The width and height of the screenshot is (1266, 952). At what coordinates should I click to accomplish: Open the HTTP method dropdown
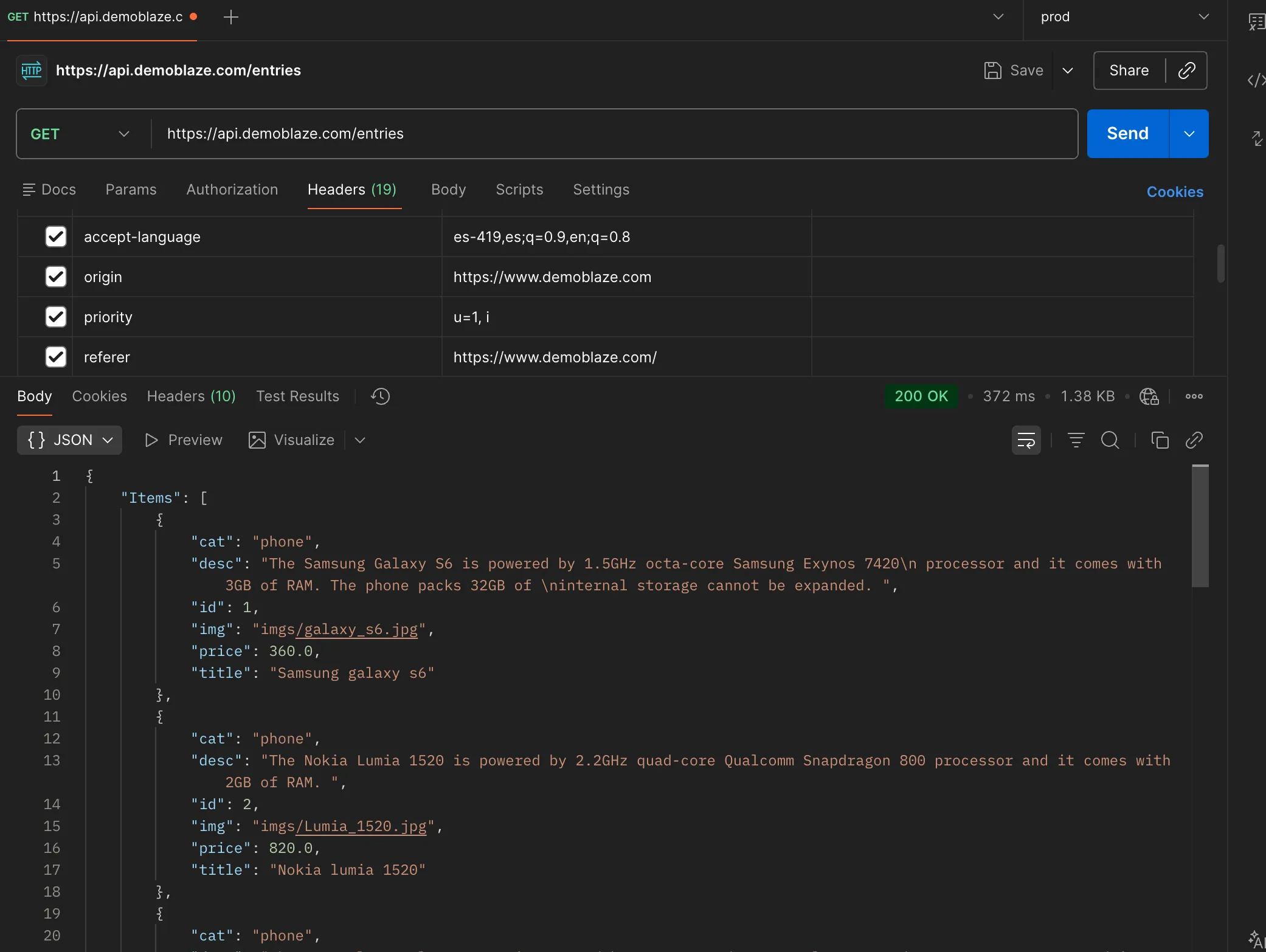pyautogui.click(x=124, y=134)
